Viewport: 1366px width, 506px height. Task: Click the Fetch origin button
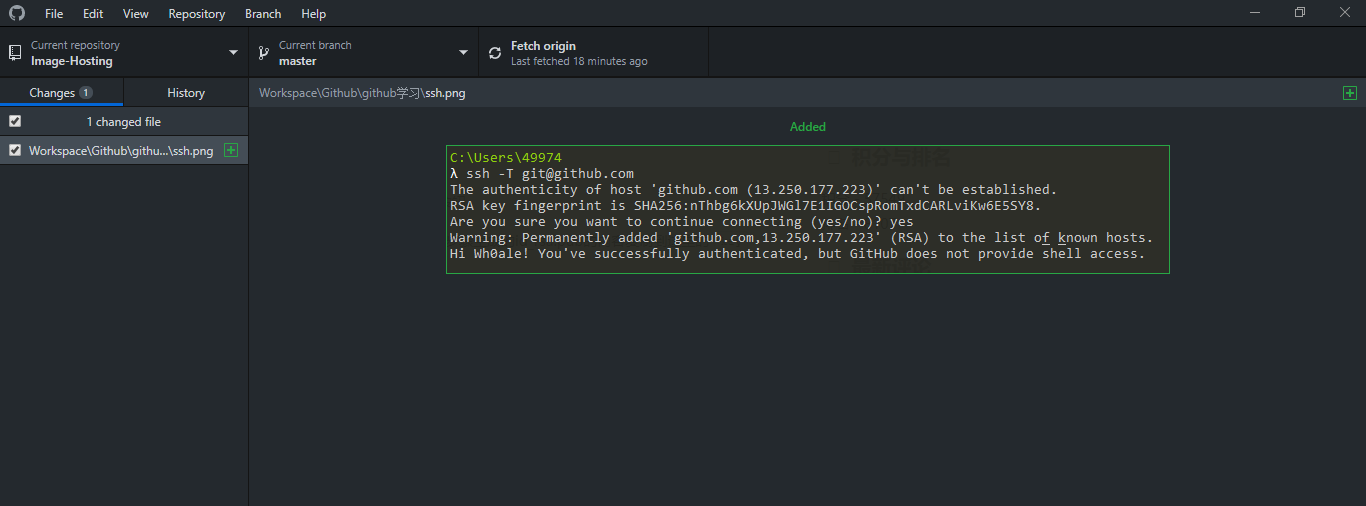point(594,53)
